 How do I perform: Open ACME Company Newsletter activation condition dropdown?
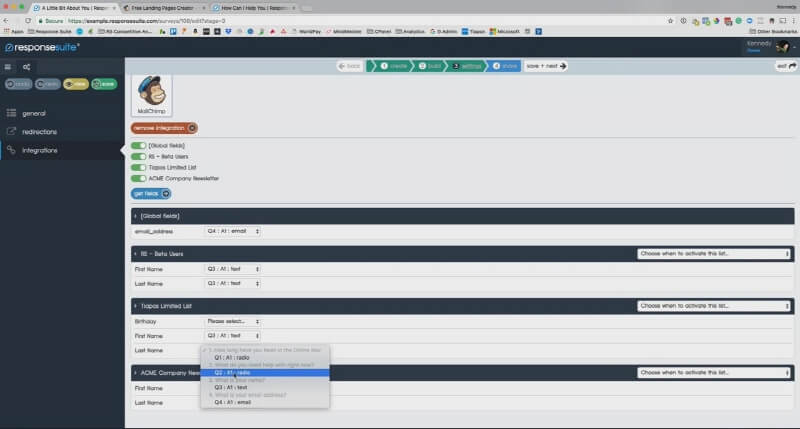pyautogui.click(x=714, y=373)
